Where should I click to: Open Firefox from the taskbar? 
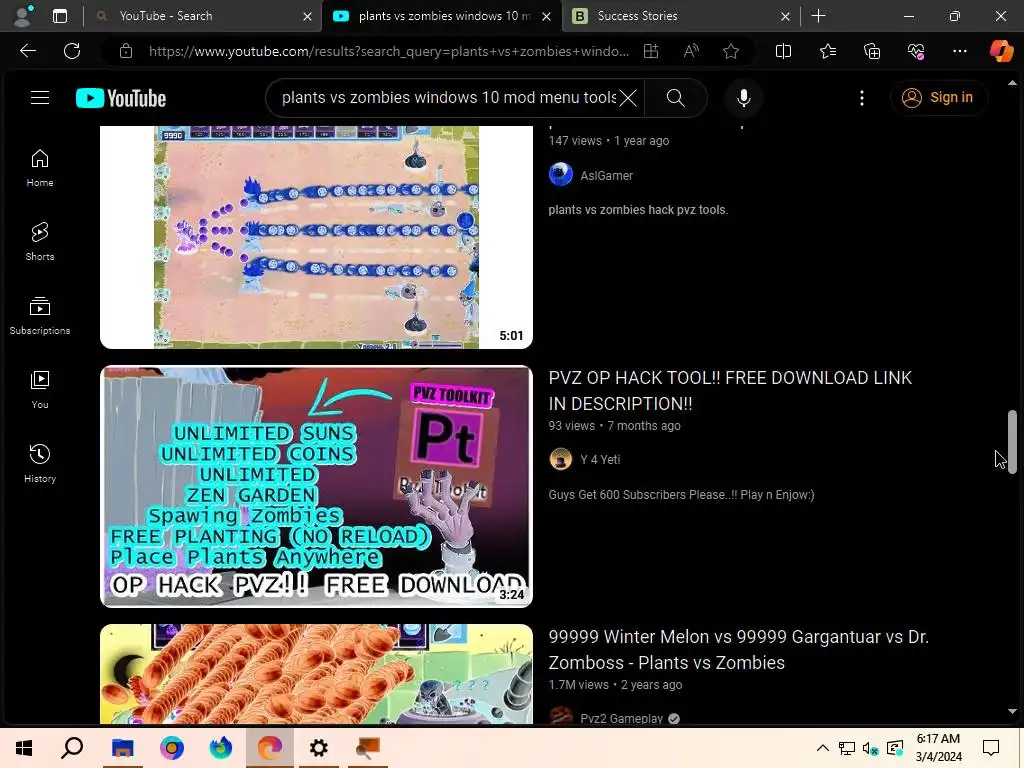tap(221, 748)
